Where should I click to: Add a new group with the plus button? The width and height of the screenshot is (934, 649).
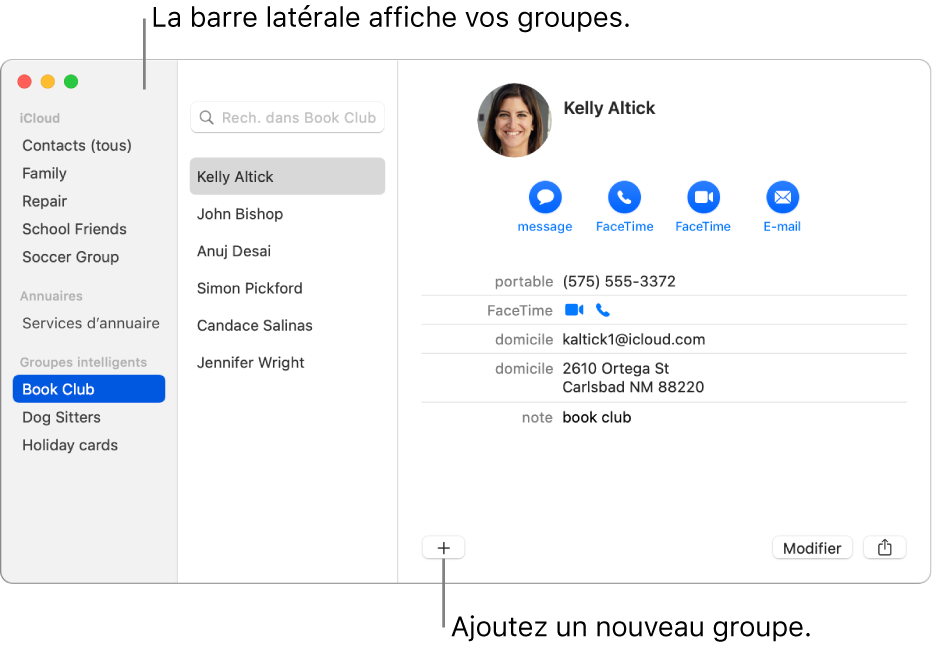[x=443, y=547]
